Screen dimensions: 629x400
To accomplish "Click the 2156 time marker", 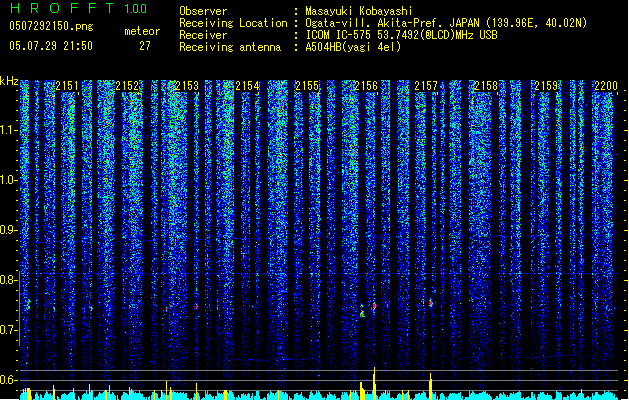I will 366,86.
